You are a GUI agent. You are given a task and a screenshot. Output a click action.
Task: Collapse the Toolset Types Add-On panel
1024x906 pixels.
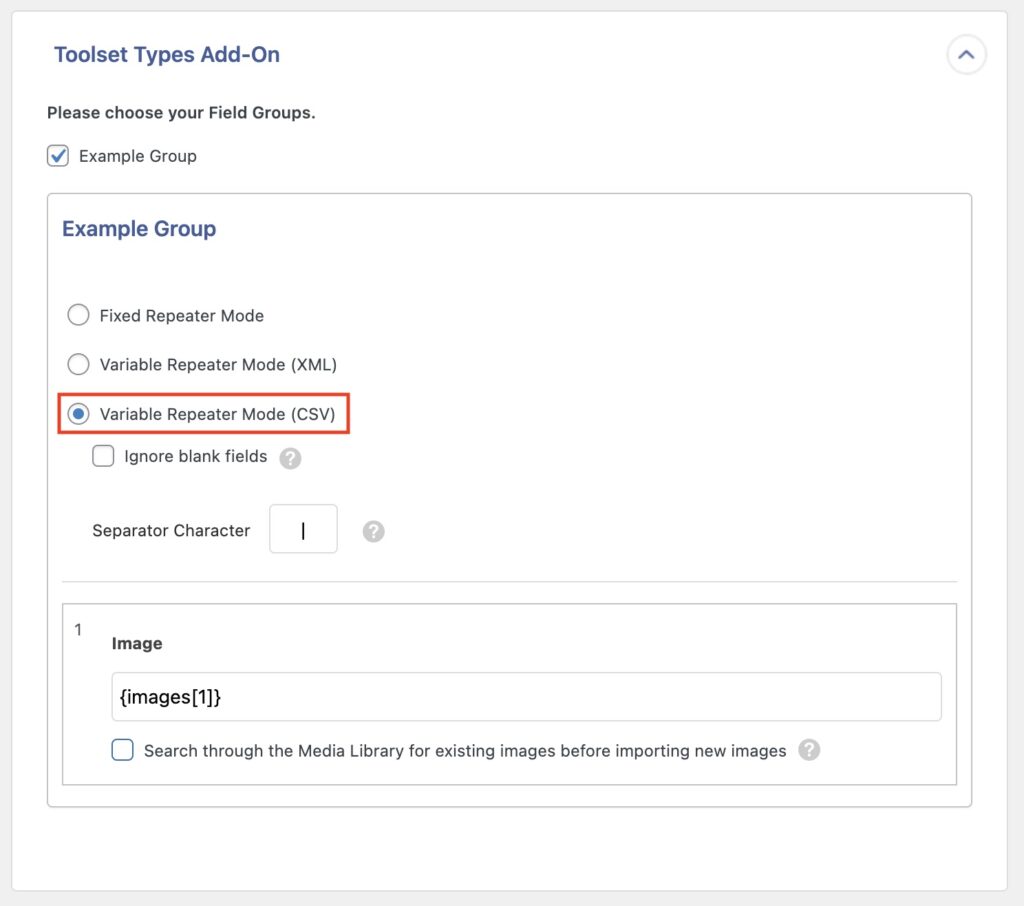click(x=966, y=55)
